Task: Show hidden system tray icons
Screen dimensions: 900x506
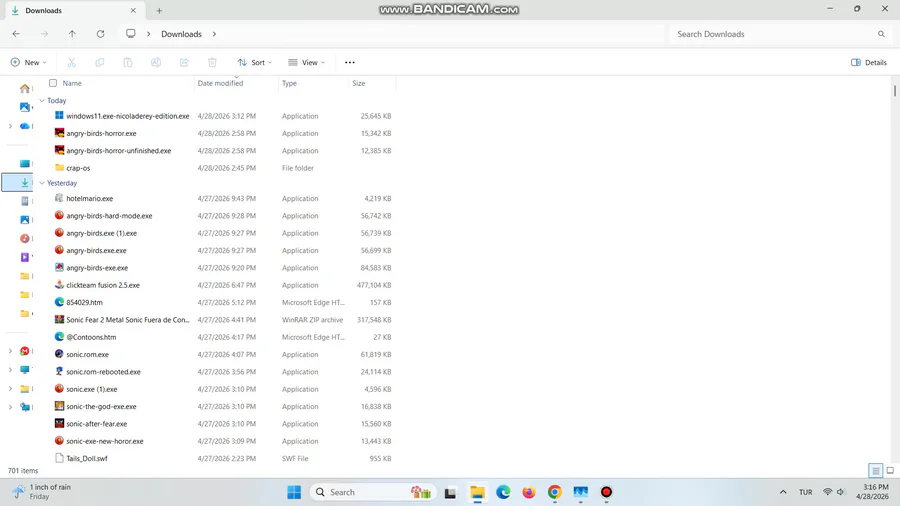Action: 783,492
